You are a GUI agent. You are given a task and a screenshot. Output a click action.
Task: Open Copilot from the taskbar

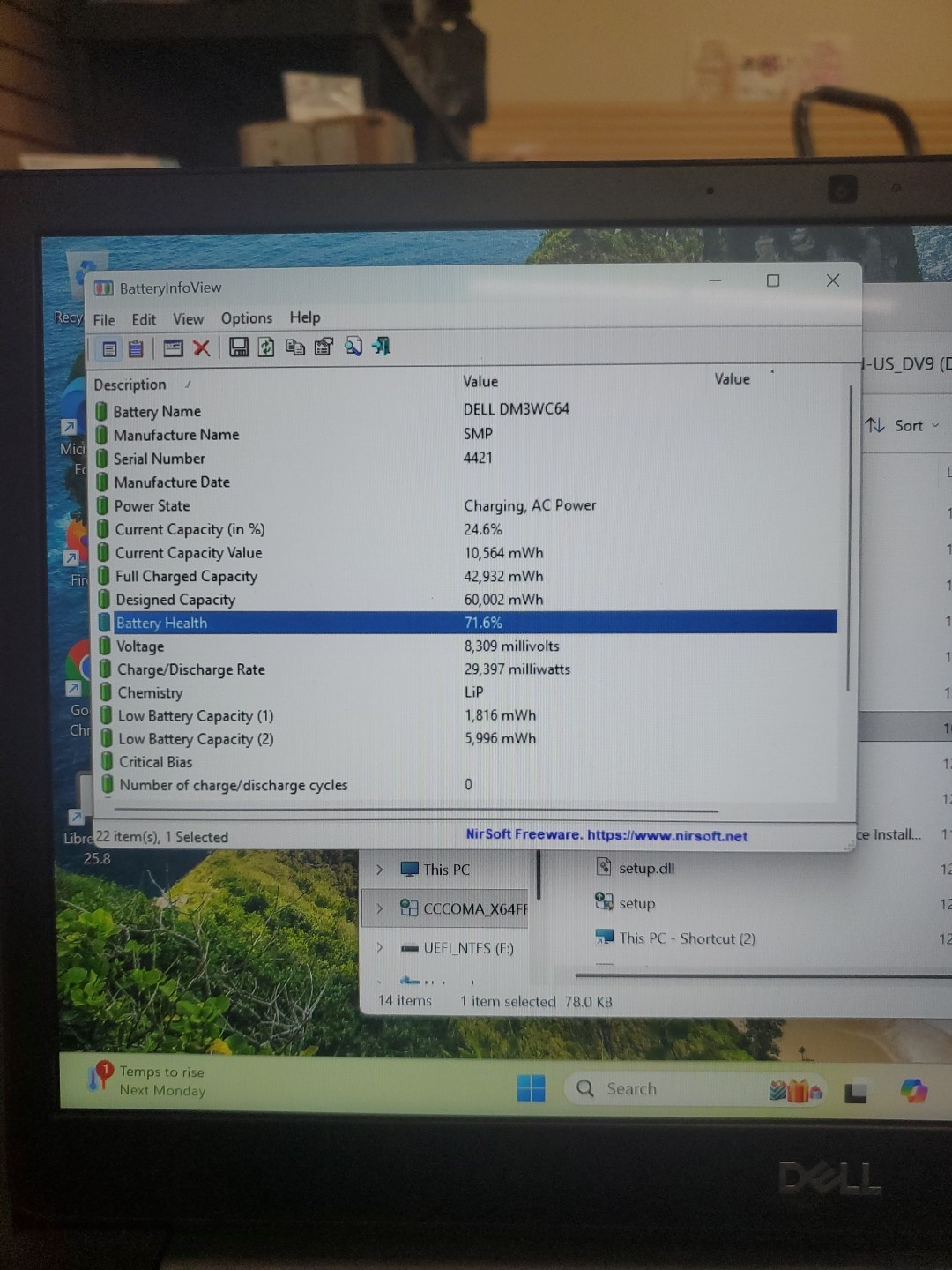tap(914, 1092)
